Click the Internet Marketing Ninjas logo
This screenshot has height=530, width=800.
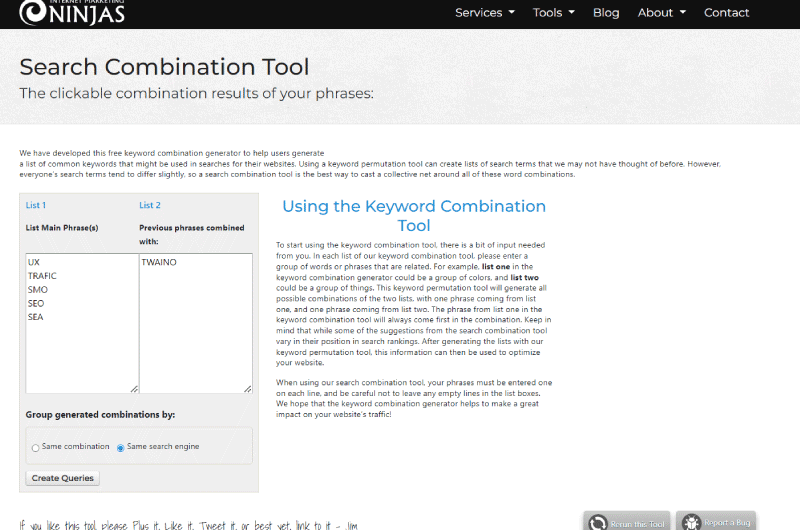click(72, 12)
